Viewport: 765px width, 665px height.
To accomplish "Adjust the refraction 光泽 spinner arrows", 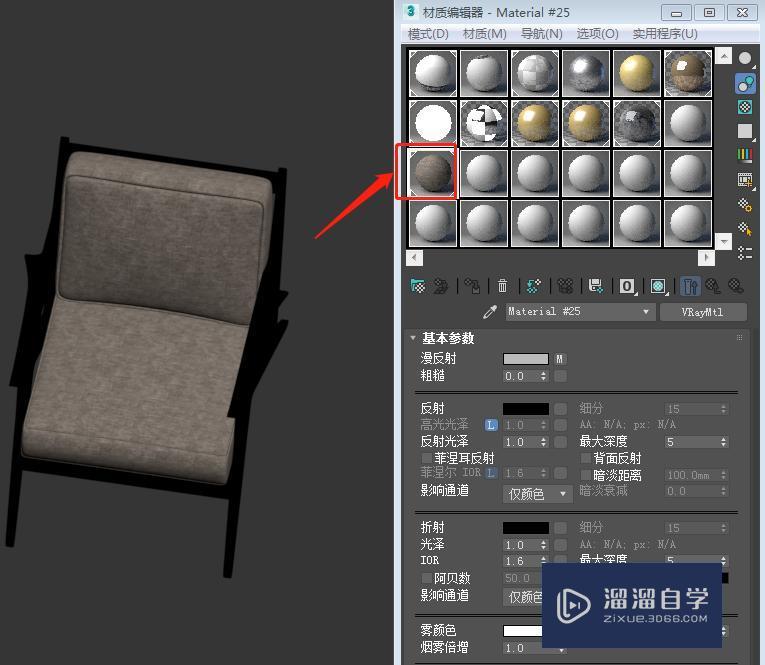I will coord(544,545).
